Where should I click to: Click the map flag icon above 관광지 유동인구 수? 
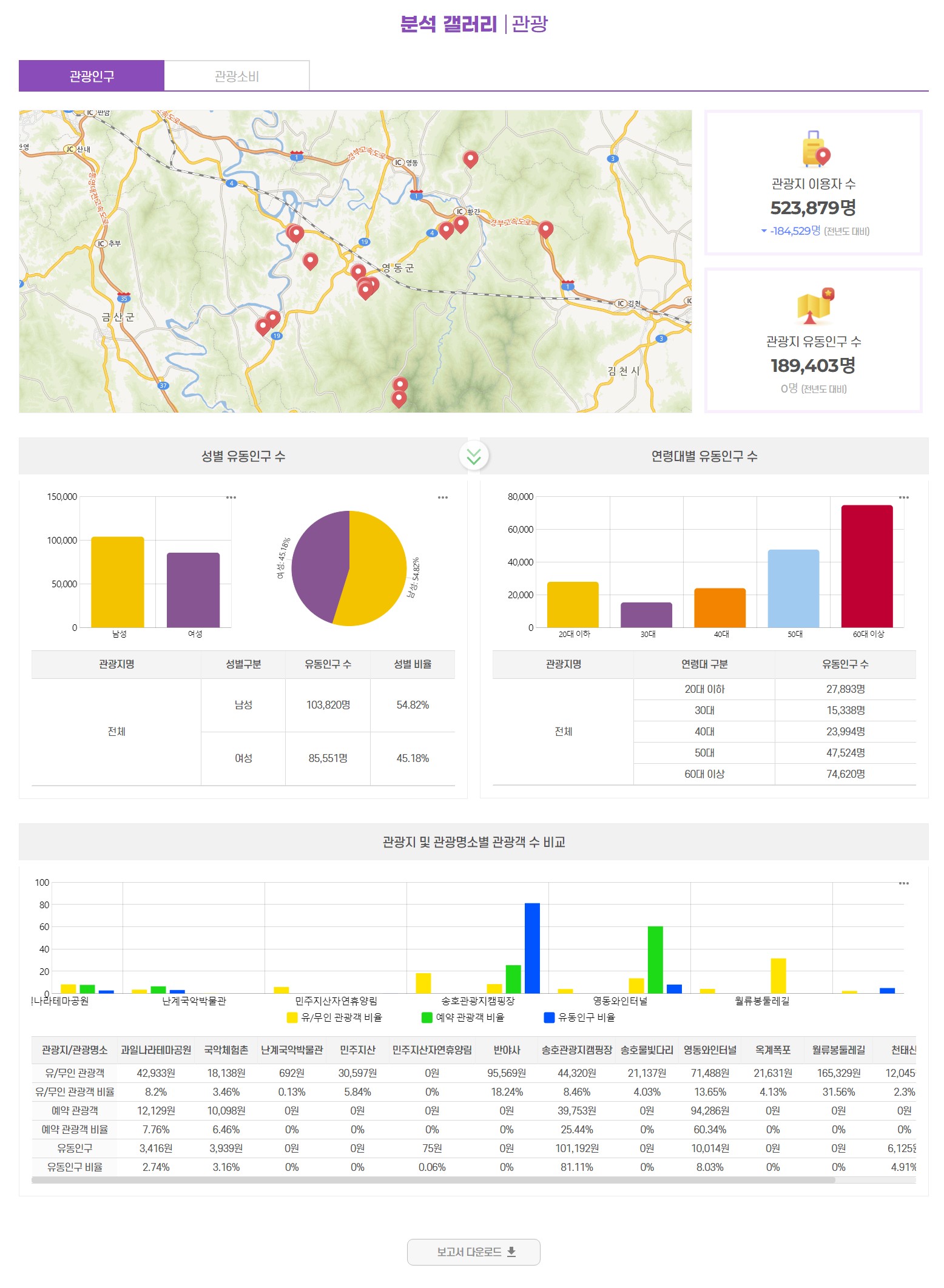coord(815,306)
